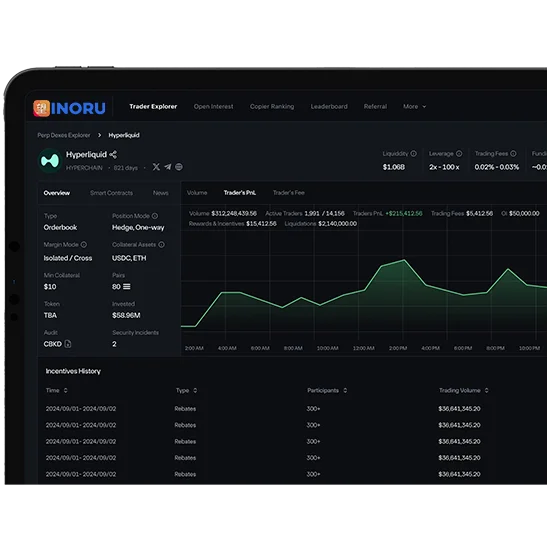Open Hyperliquid website globe icon
The width and height of the screenshot is (550, 550).
click(x=179, y=167)
